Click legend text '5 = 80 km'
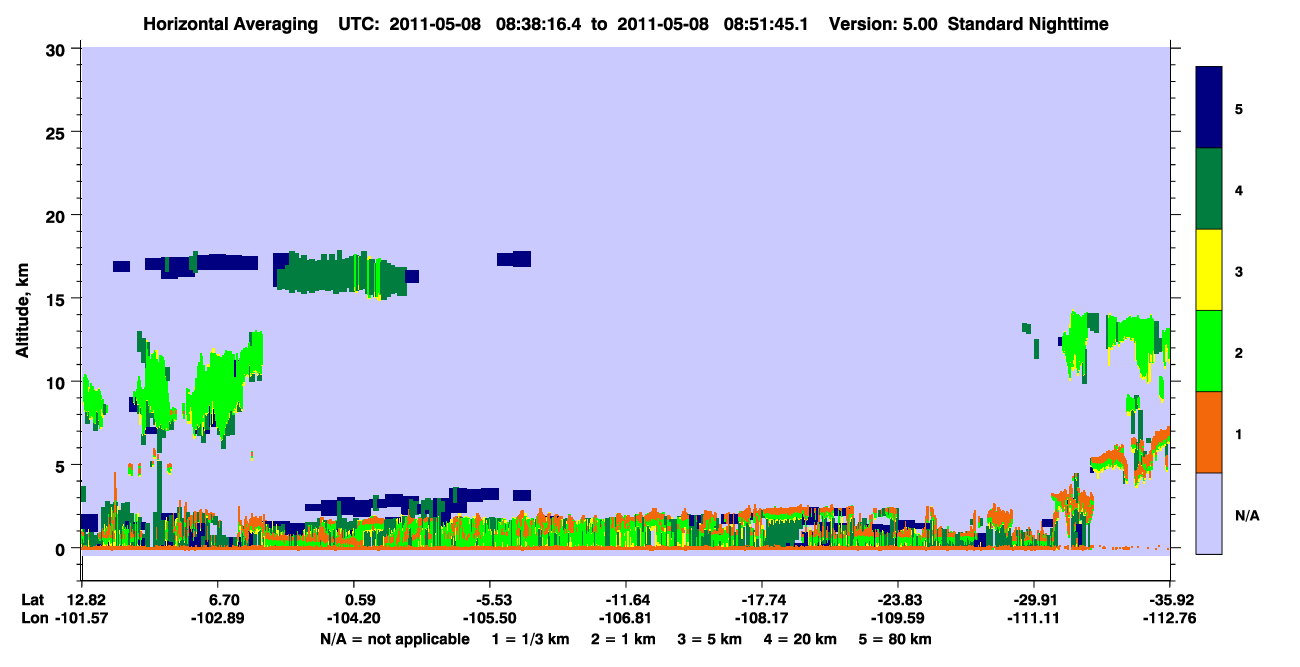This screenshot has width=1300, height=667. pos(896,639)
